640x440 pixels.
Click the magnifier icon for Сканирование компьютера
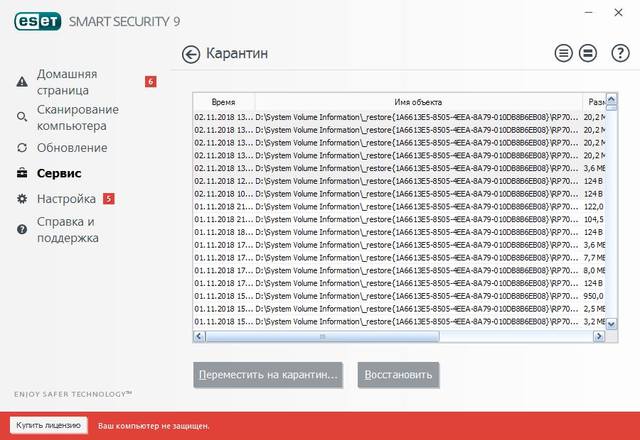pyautogui.click(x=22, y=117)
